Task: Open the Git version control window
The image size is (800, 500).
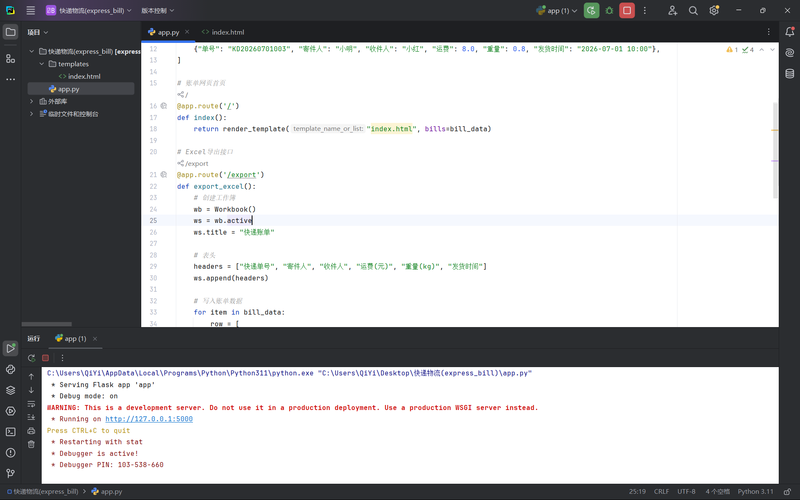Action: (x=10, y=473)
